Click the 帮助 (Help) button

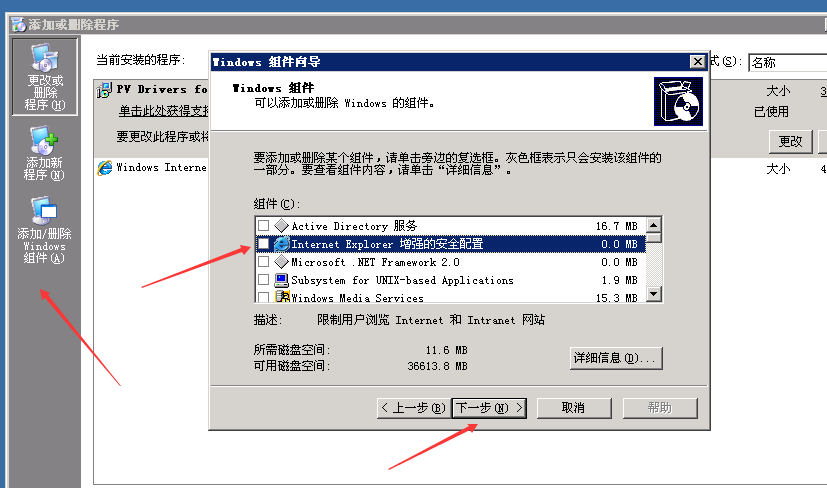(x=660, y=408)
